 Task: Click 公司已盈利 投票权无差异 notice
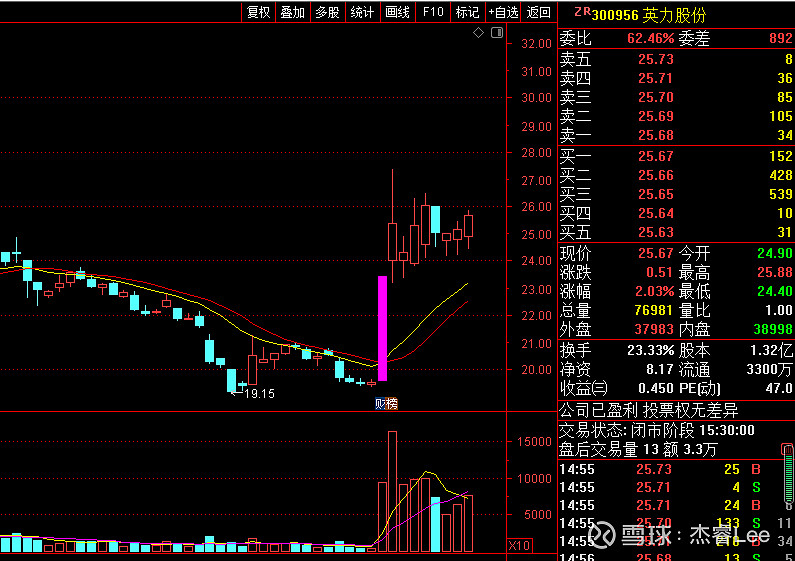point(648,410)
